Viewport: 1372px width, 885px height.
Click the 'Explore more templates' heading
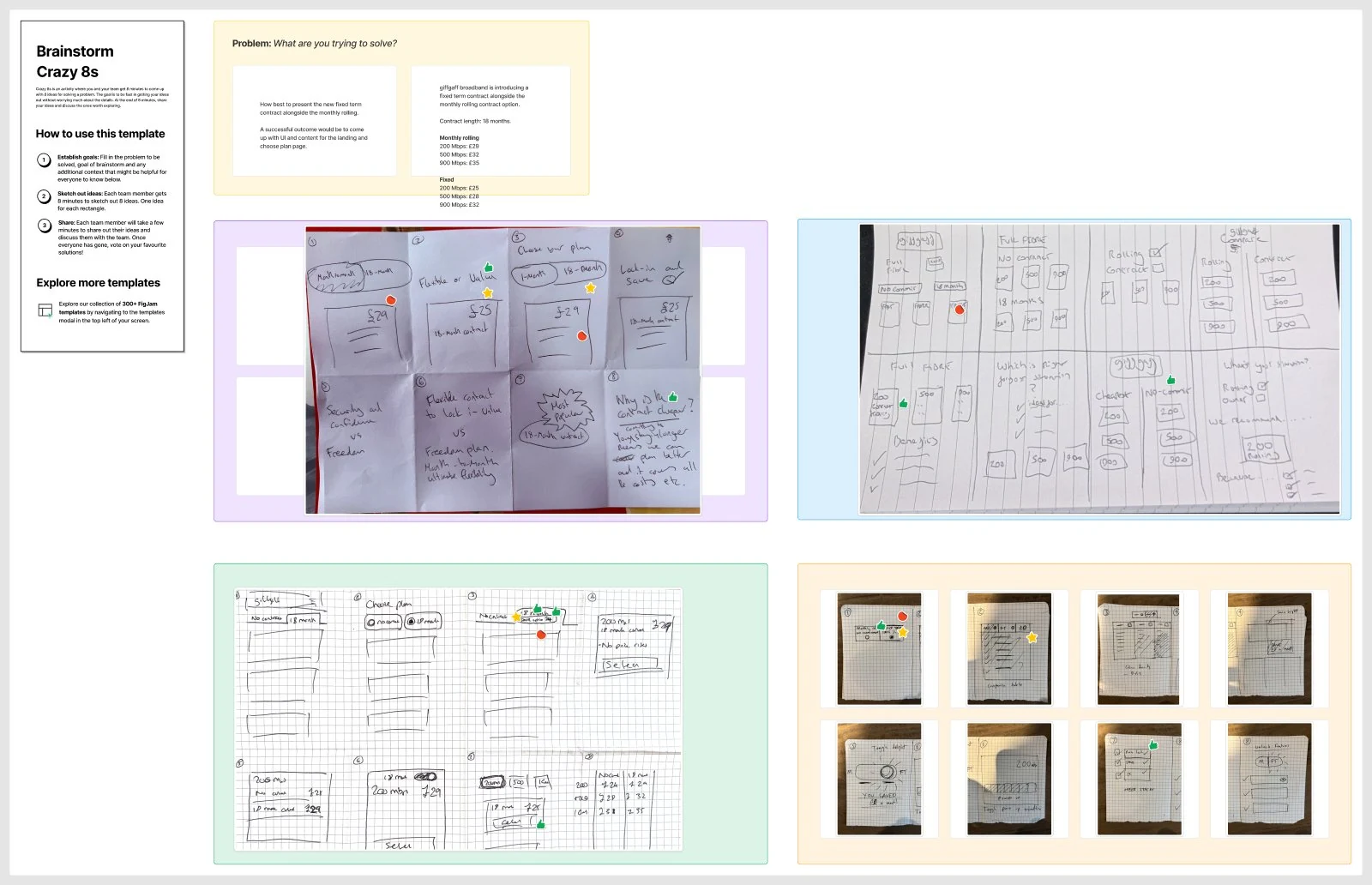tap(99, 283)
